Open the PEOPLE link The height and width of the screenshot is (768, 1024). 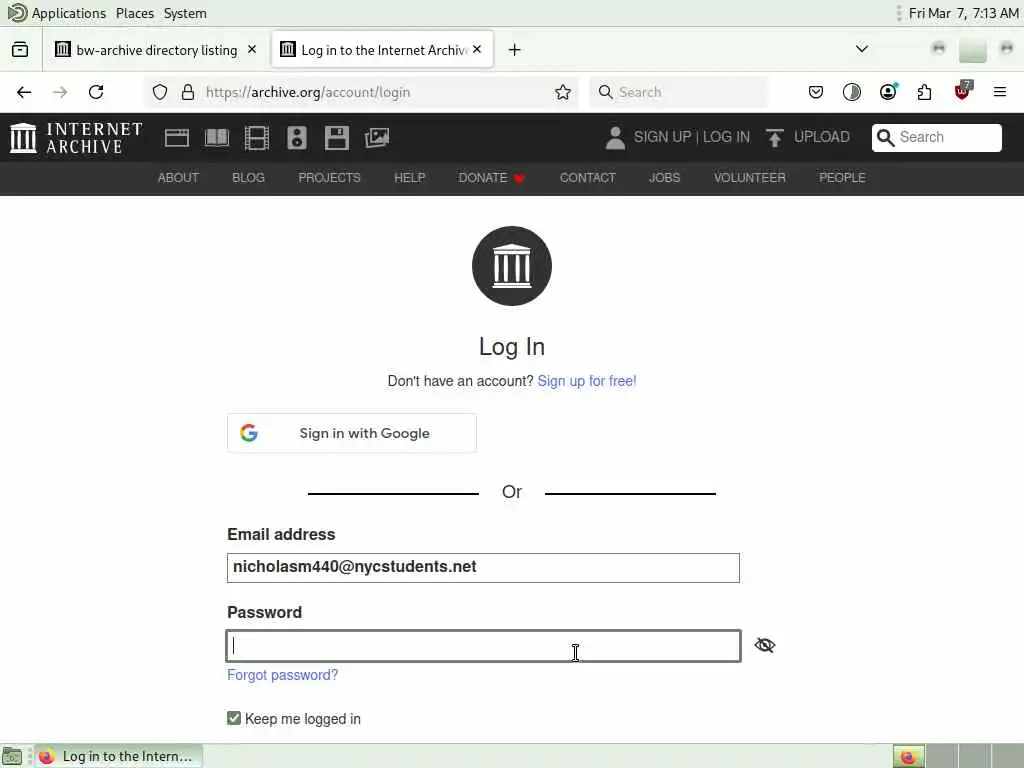[842, 178]
